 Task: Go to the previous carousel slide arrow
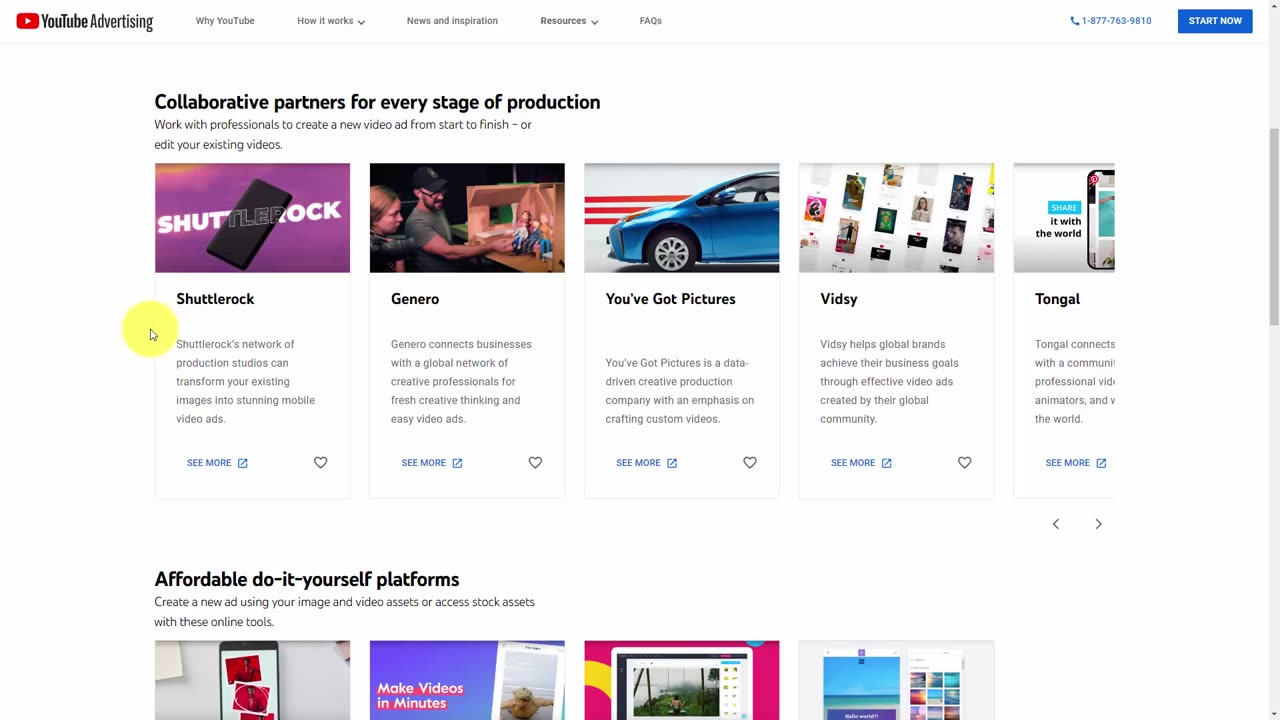[x=1055, y=524]
